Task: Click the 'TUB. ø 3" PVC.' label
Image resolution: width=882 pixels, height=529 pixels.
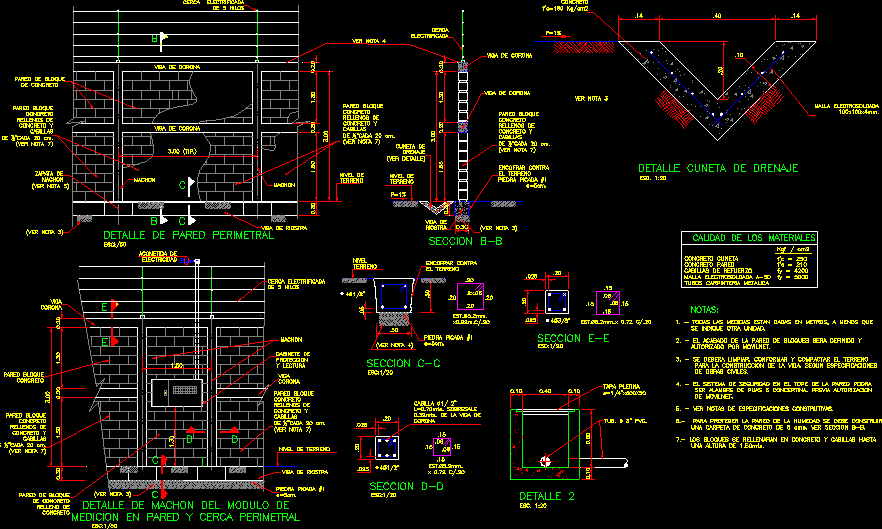Action: [625, 422]
